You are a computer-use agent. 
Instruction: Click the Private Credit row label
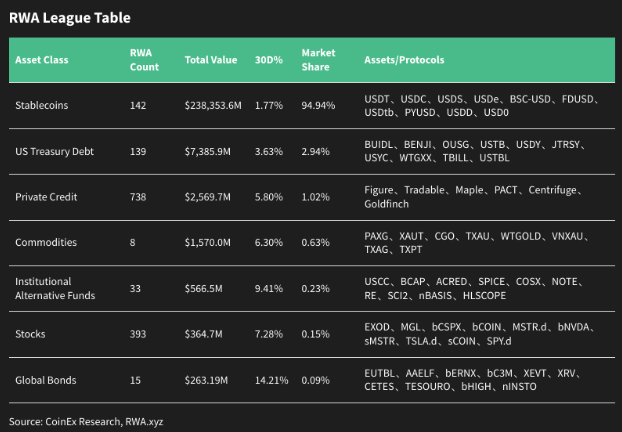46,196
